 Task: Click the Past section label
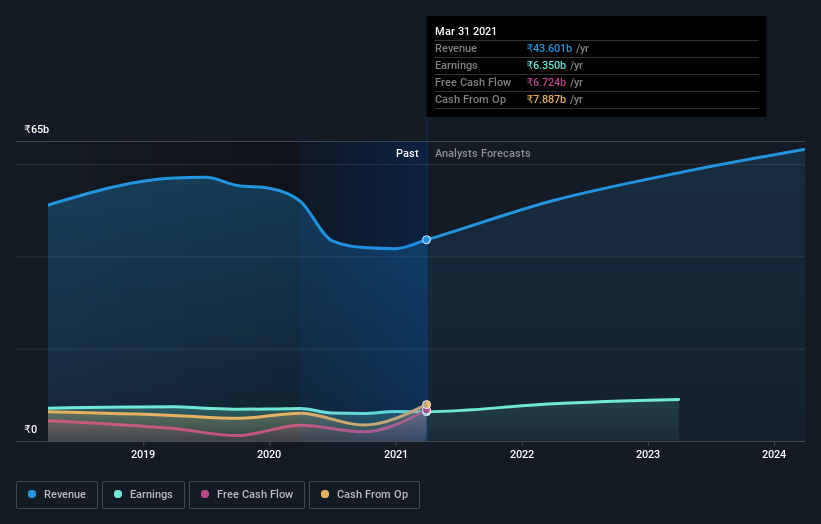coord(407,153)
